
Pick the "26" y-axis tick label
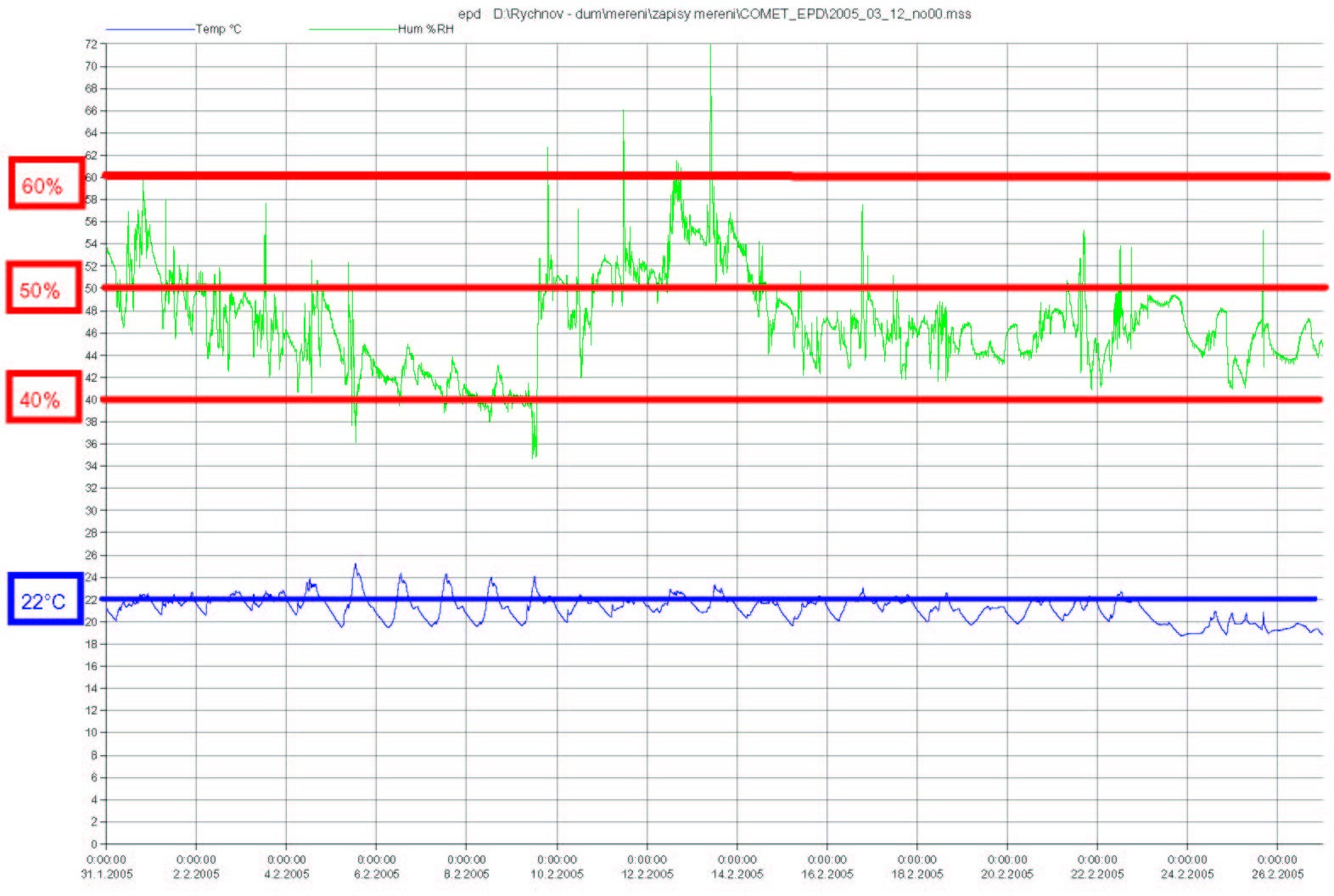pyautogui.click(x=91, y=555)
